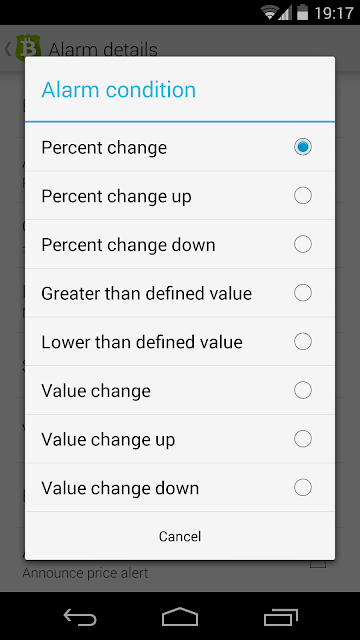Toggle the Announce price alert checkbox
The width and height of the screenshot is (360, 640).
tap(318, 564)
